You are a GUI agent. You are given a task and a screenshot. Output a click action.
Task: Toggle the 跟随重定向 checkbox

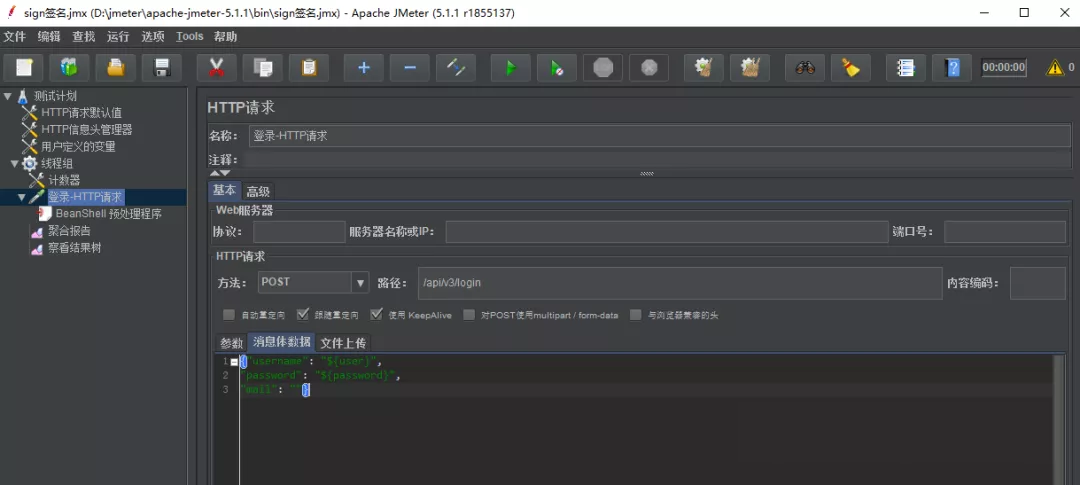[302, 315]
